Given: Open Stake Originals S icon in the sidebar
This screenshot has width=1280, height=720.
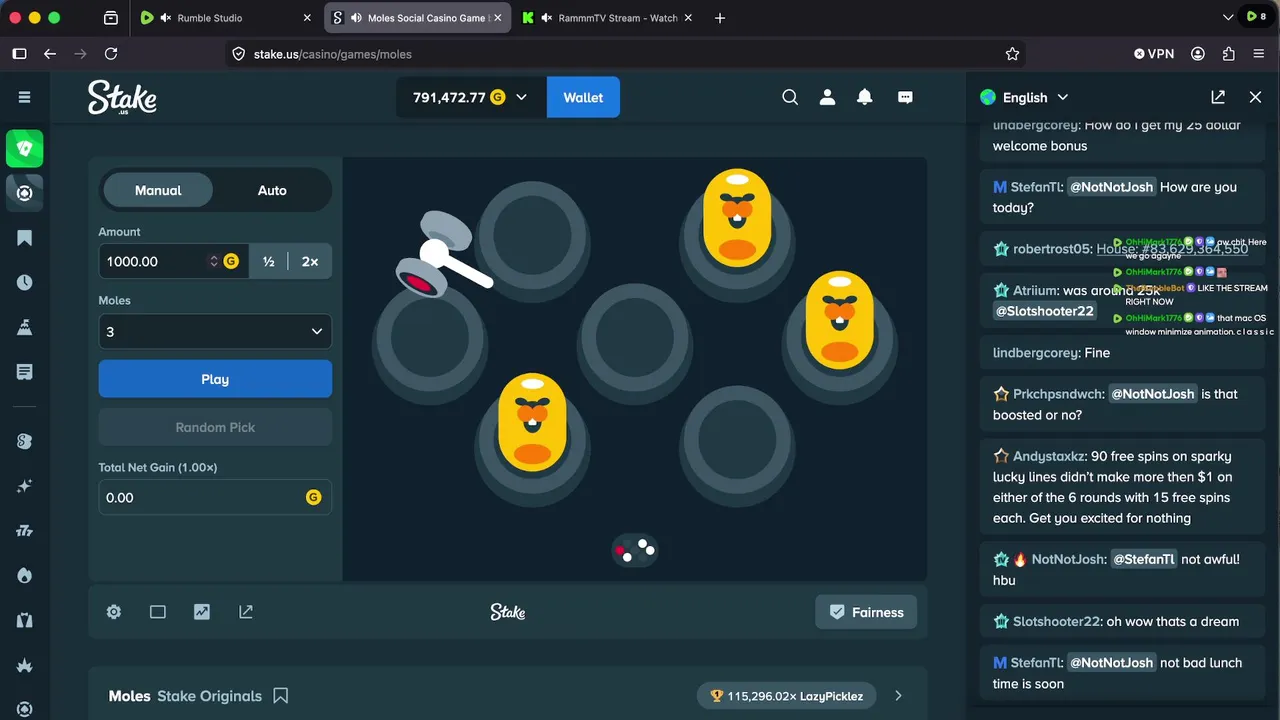Looking at the screenshot, I should 25,441.
